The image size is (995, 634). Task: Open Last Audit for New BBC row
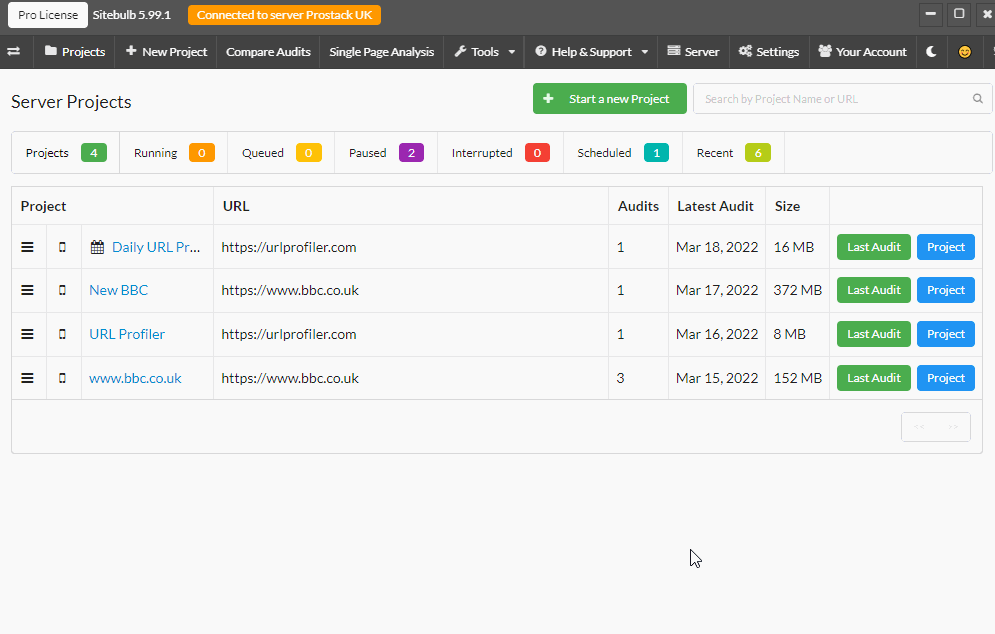874,290
